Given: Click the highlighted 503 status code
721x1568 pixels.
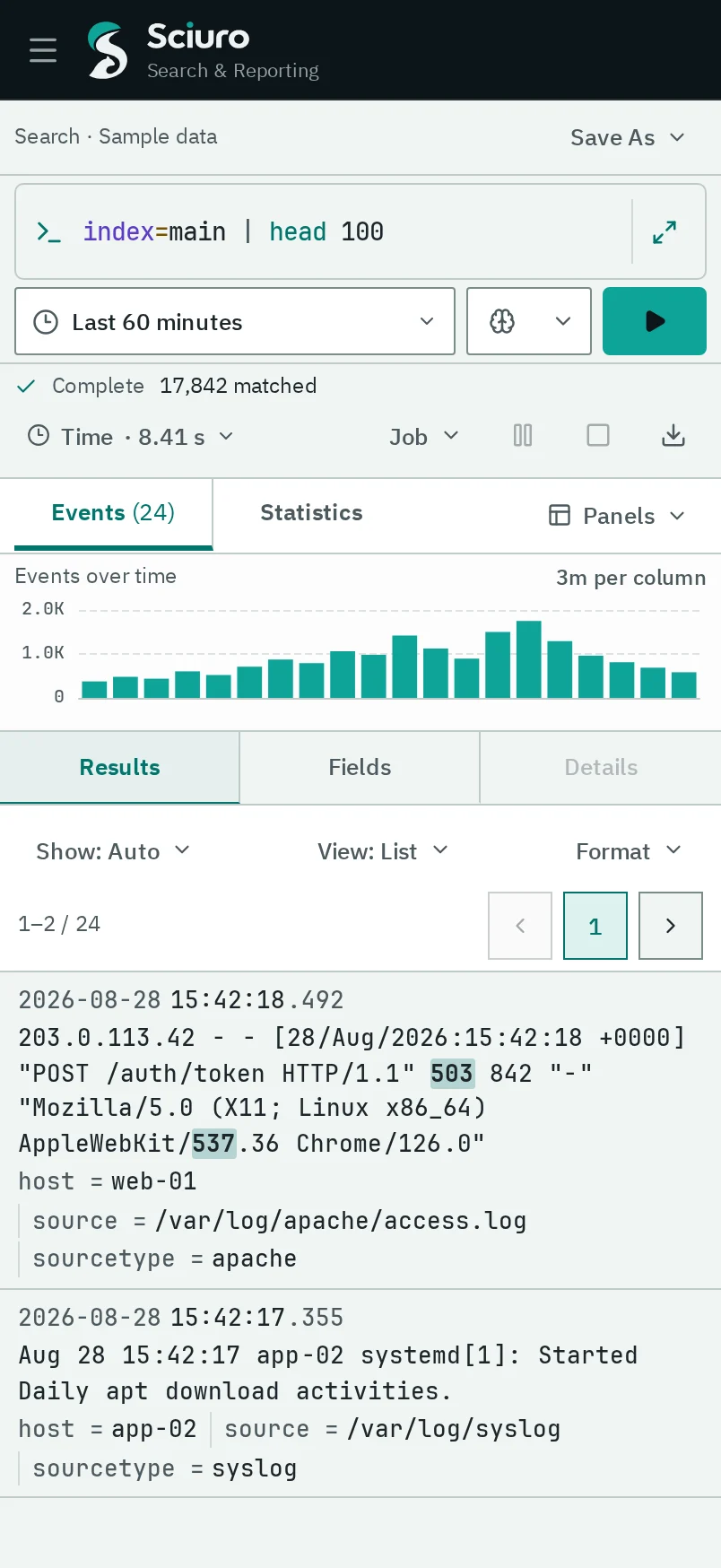Looking at the screenshot, I should tap(451, 1073).
